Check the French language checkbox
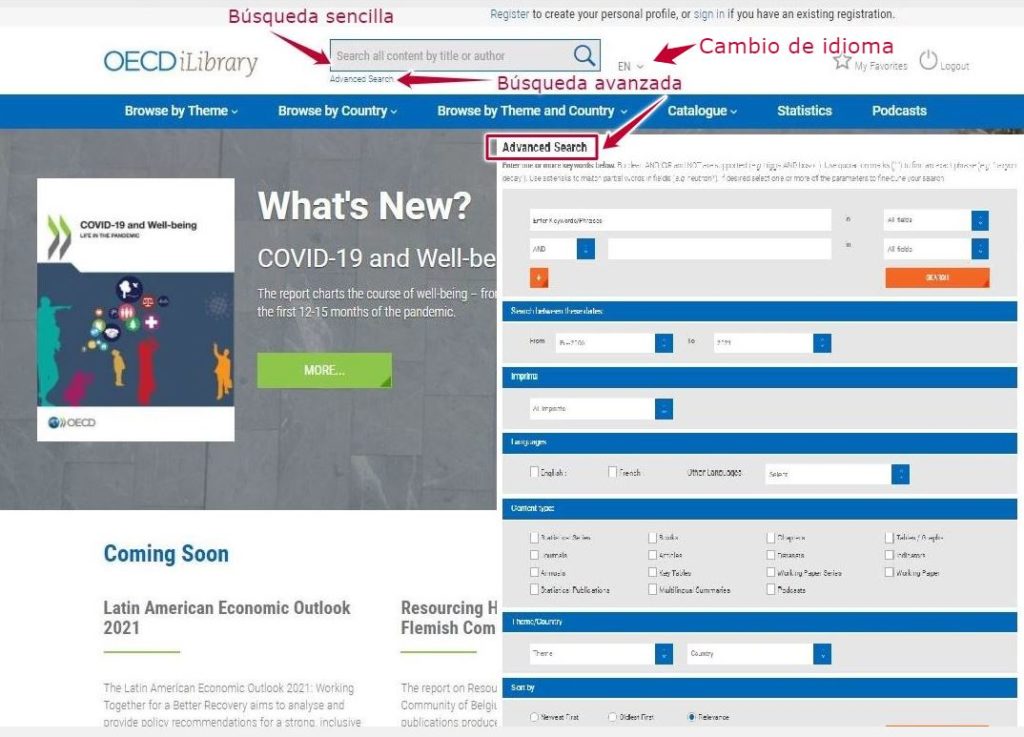 [x=612, y=471]
